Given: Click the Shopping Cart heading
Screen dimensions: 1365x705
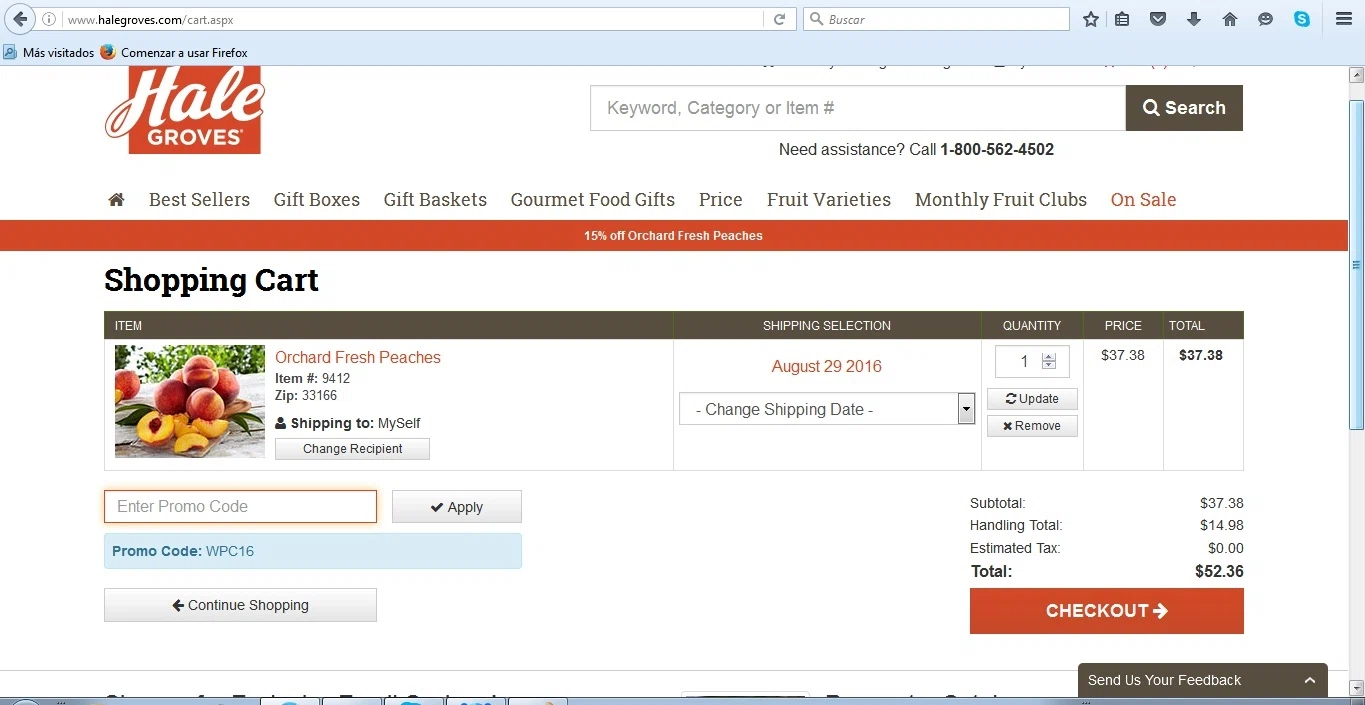Looking at the screenshot, I should 211,281.
